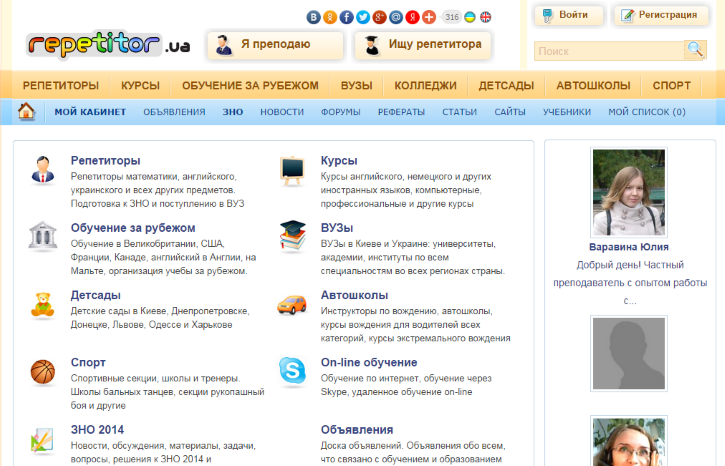Open the On-line обучение heading link
This screenshot has width=725, height=466.
[x=369, y=362]
